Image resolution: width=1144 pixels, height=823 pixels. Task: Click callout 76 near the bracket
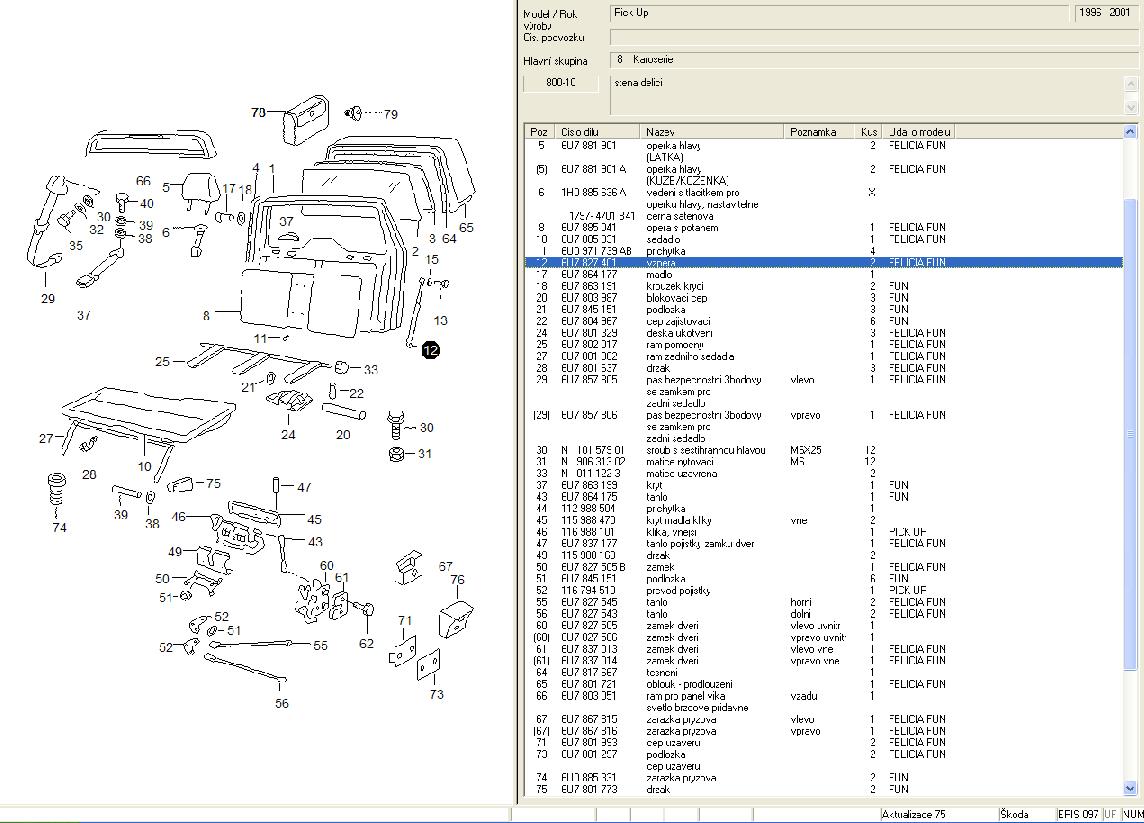(457, 580)
